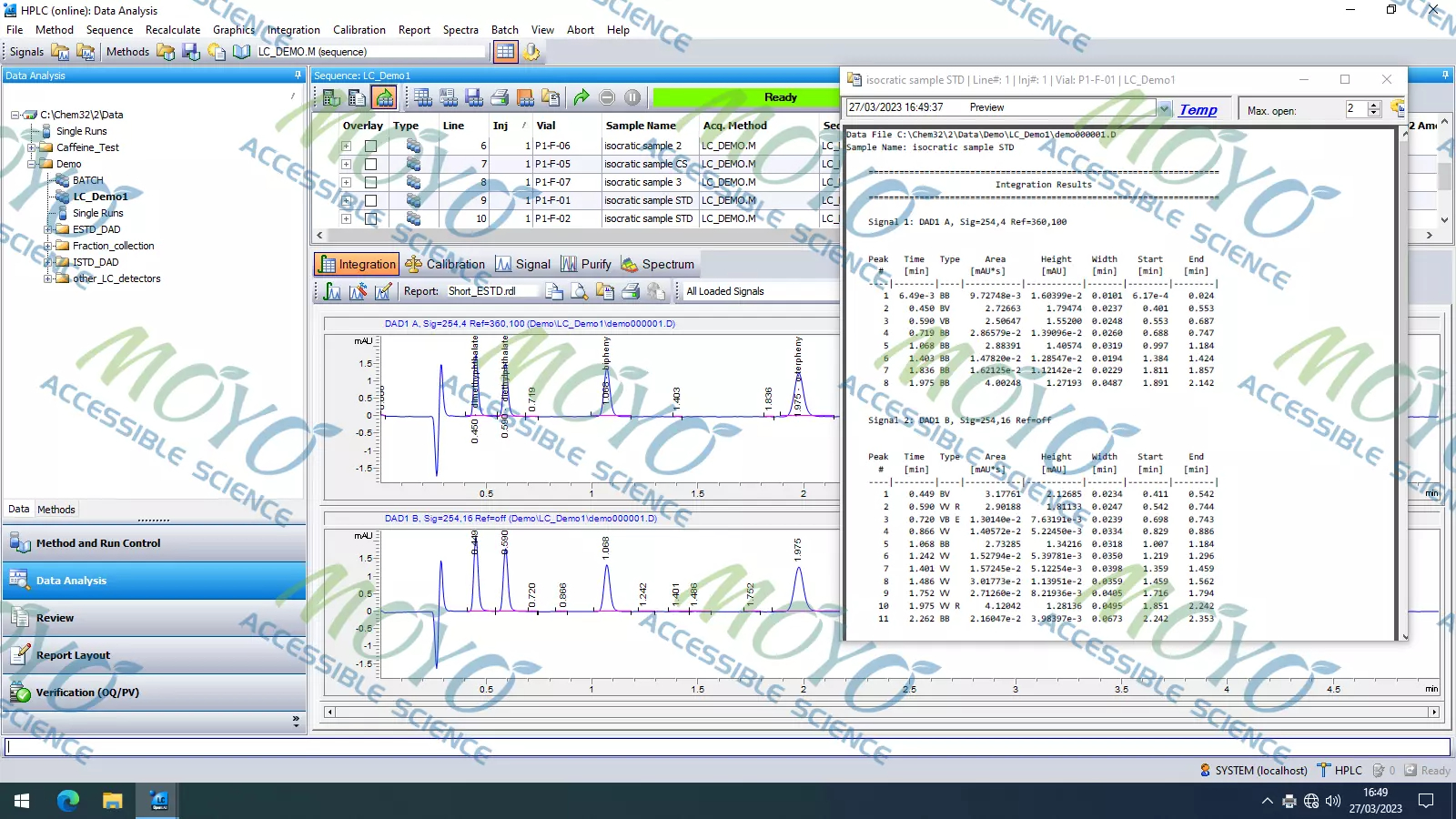Expand the Fraction_collection folder
Screen dimensions: 1456x819
(47, 246)
